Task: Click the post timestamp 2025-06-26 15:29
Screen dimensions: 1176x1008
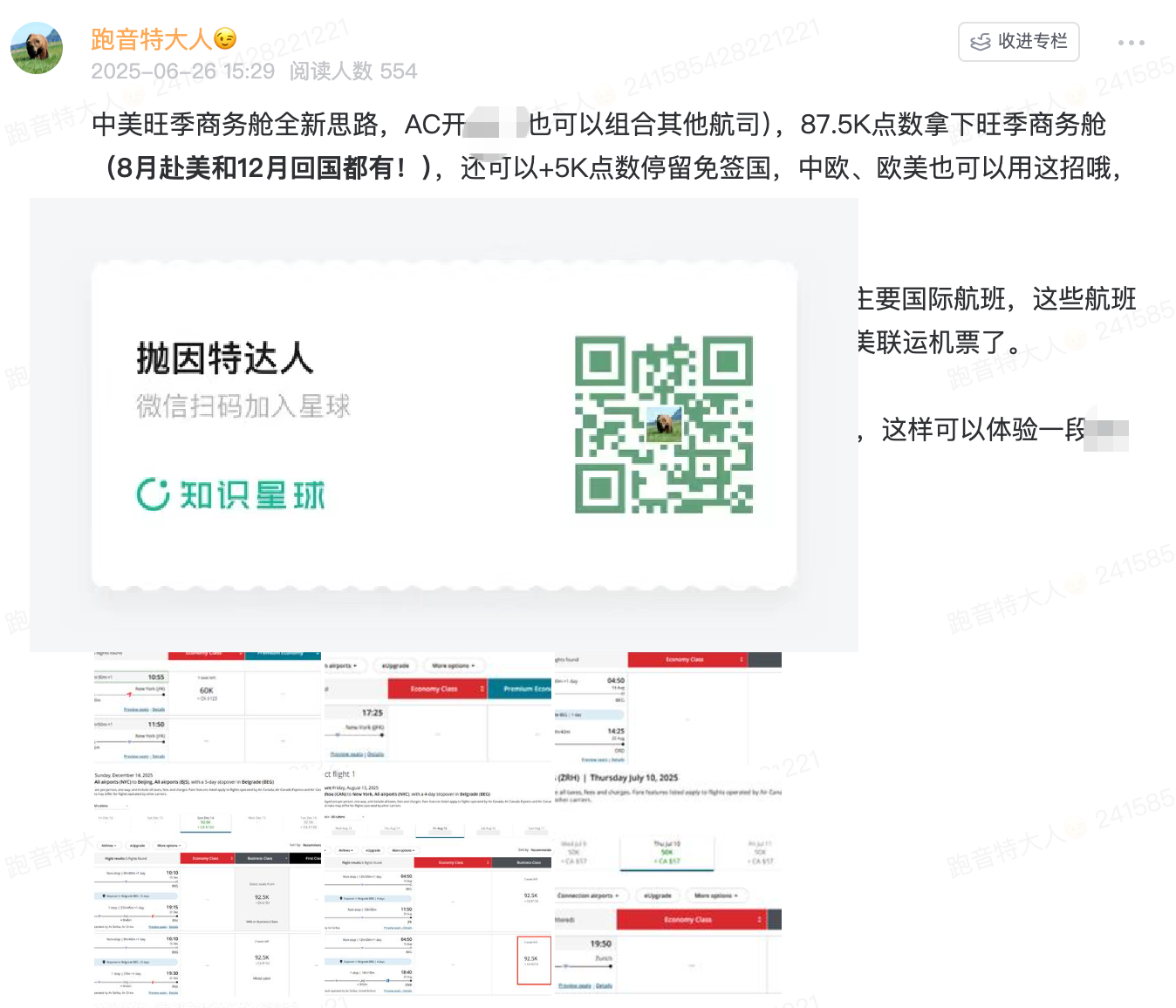Action: (182, 72)
